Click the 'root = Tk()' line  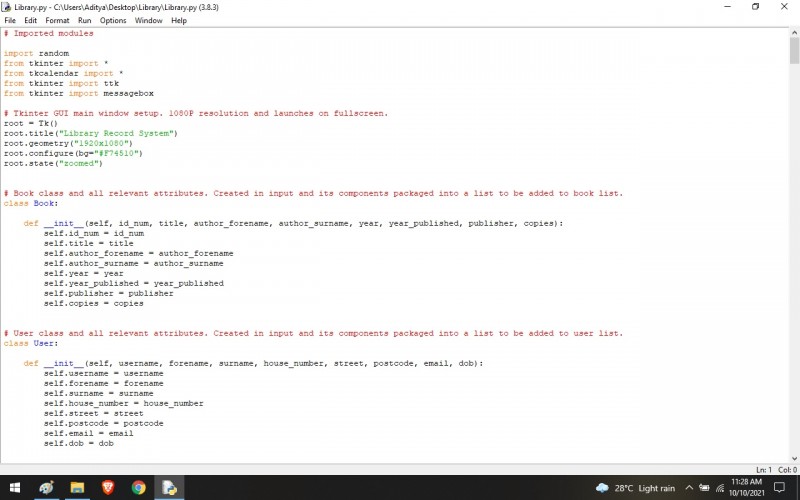[x=31, y=123]
